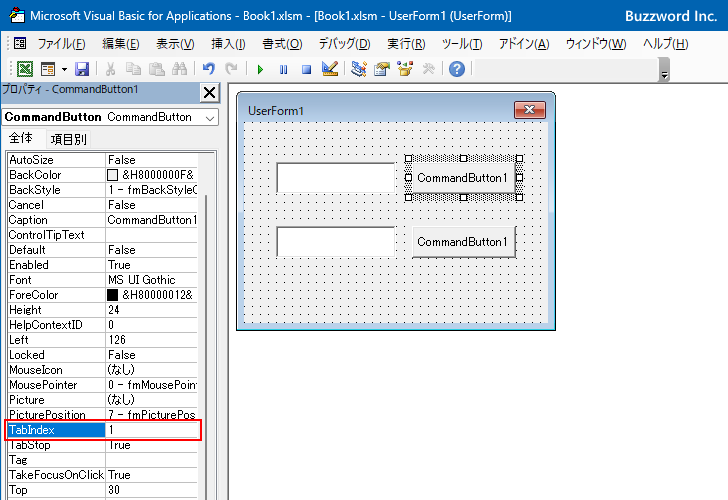Click the Paste clipboard icon
This screenshot has height=500, width=728.
pos(156,69)
